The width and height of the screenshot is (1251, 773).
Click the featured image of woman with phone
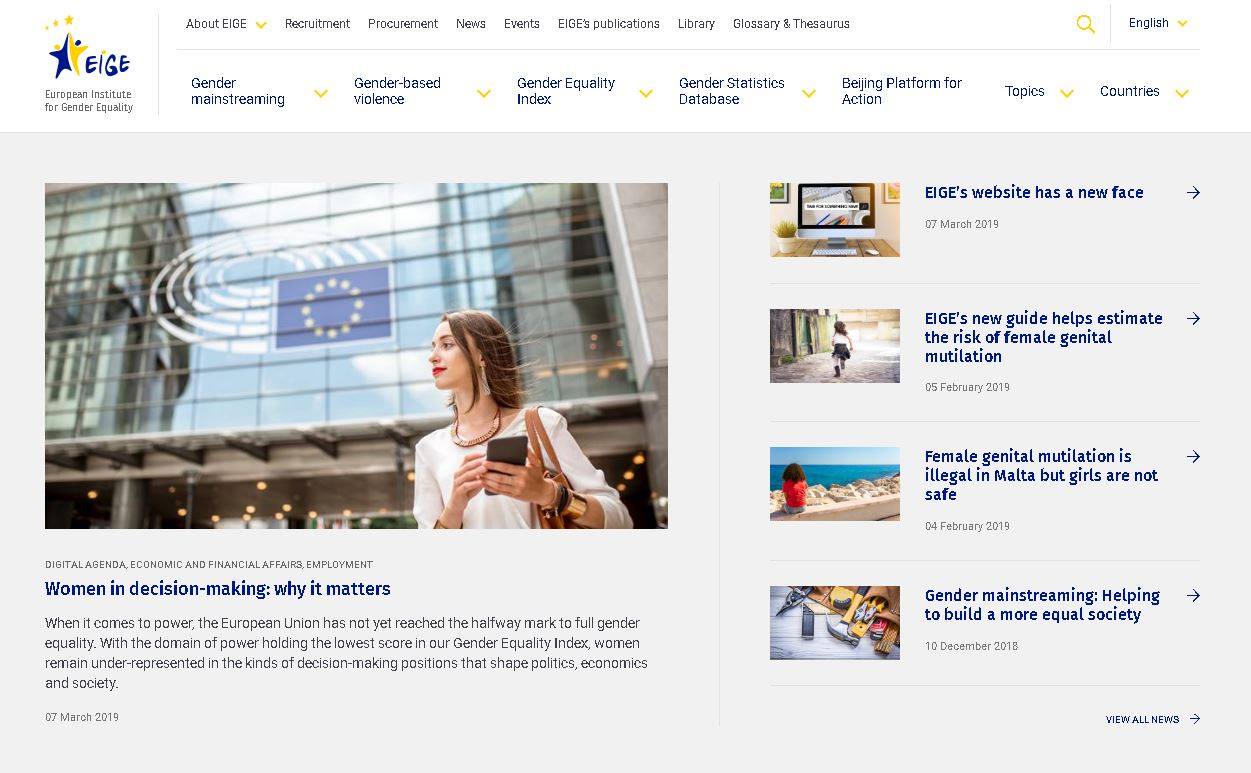click(x=356, y=356)
